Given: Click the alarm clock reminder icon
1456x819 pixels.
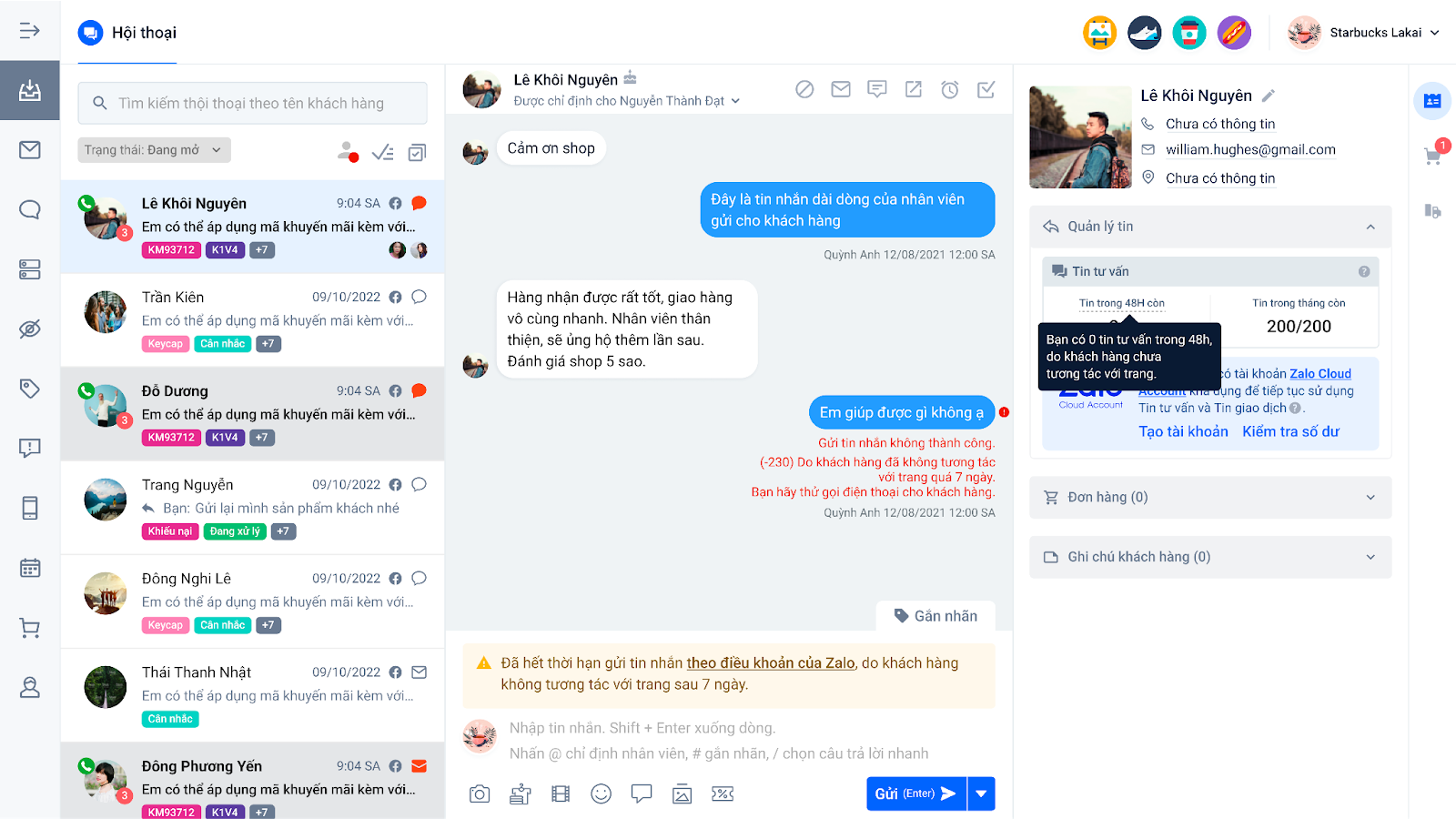Looking at the screenshot, I should [x=949, y=89].
